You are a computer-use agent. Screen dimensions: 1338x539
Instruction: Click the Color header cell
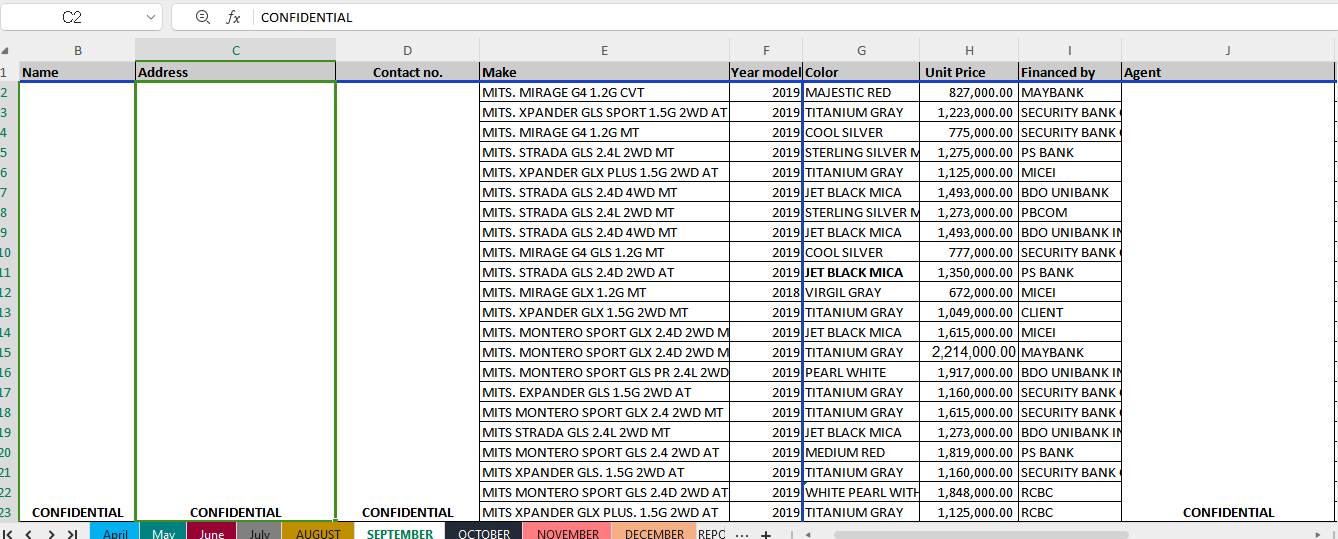pyautogui.click(x=862, y=72)
